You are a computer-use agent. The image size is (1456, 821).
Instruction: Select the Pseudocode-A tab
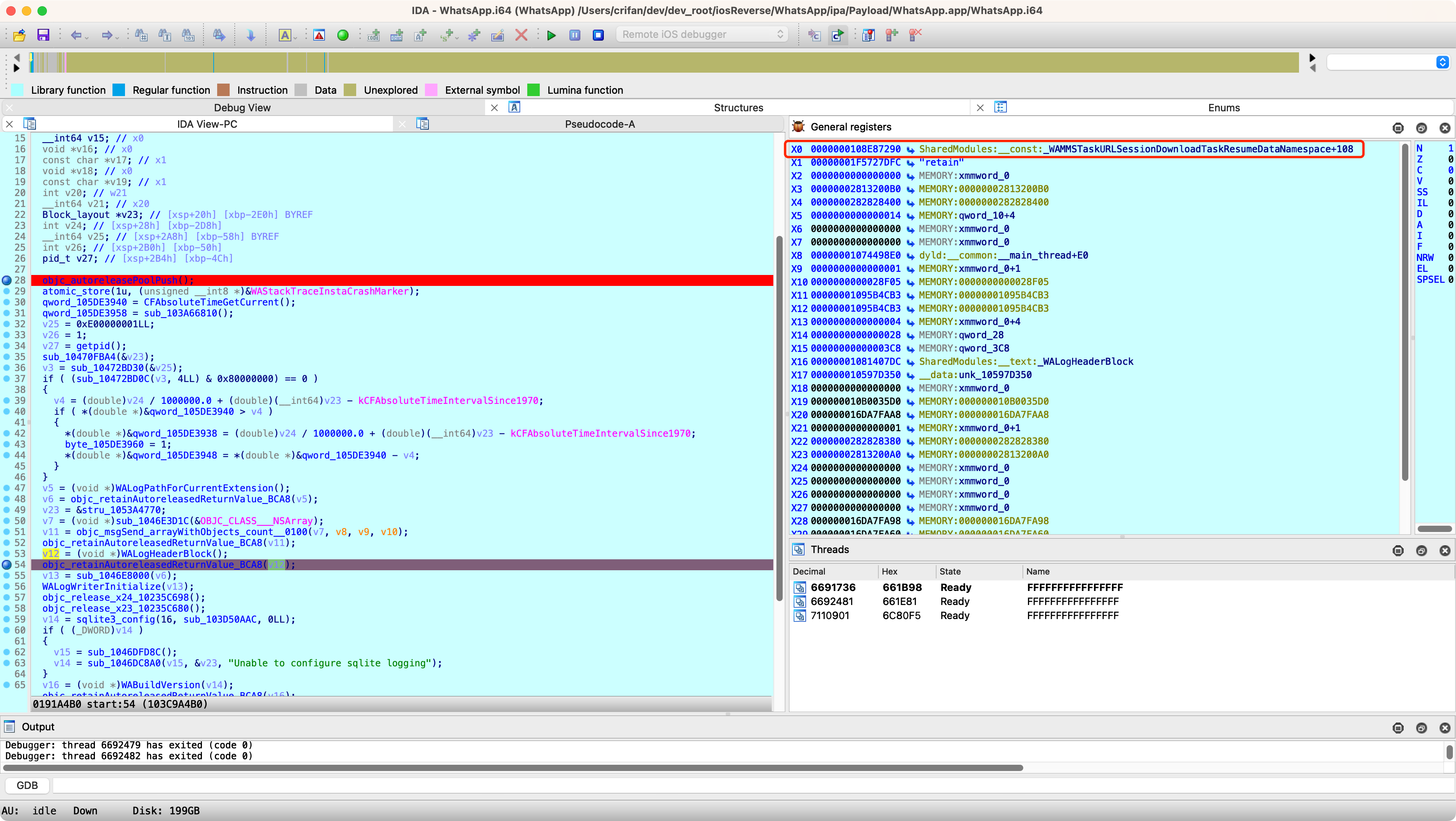(x=600, y=124)
